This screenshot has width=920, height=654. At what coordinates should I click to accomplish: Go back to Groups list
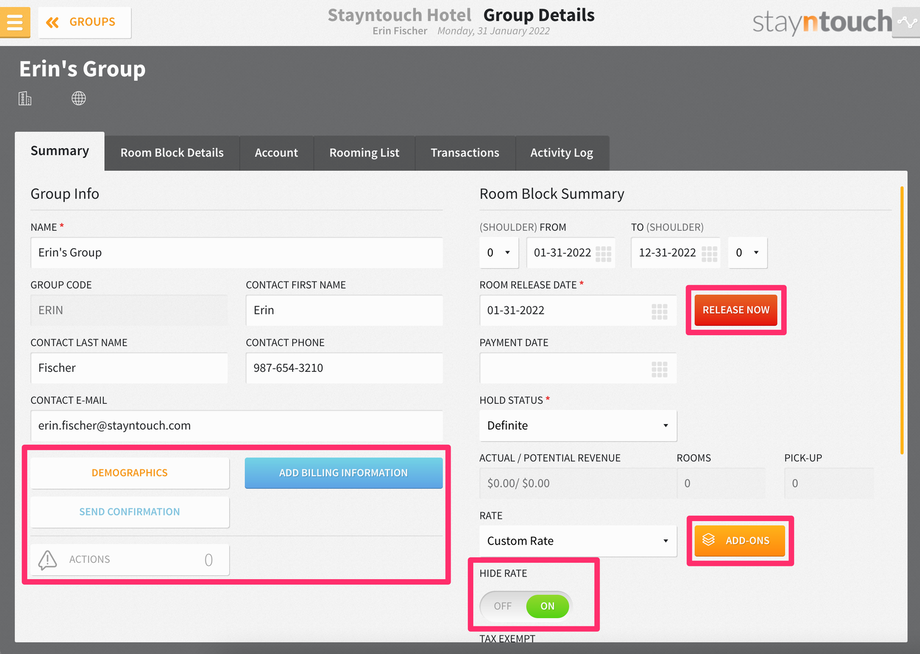[x=84, y=22]
